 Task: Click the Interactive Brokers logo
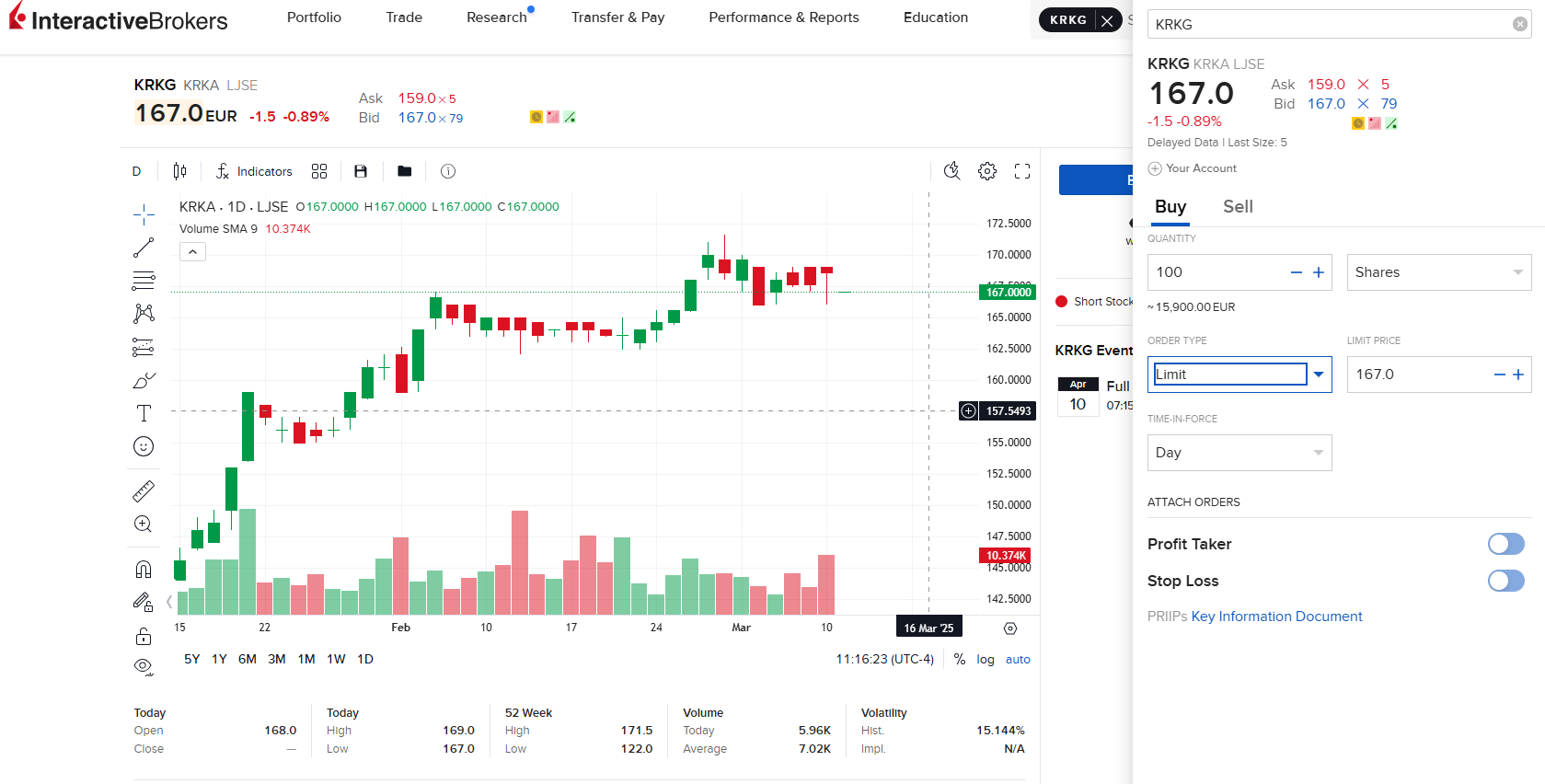coord(119,18)
